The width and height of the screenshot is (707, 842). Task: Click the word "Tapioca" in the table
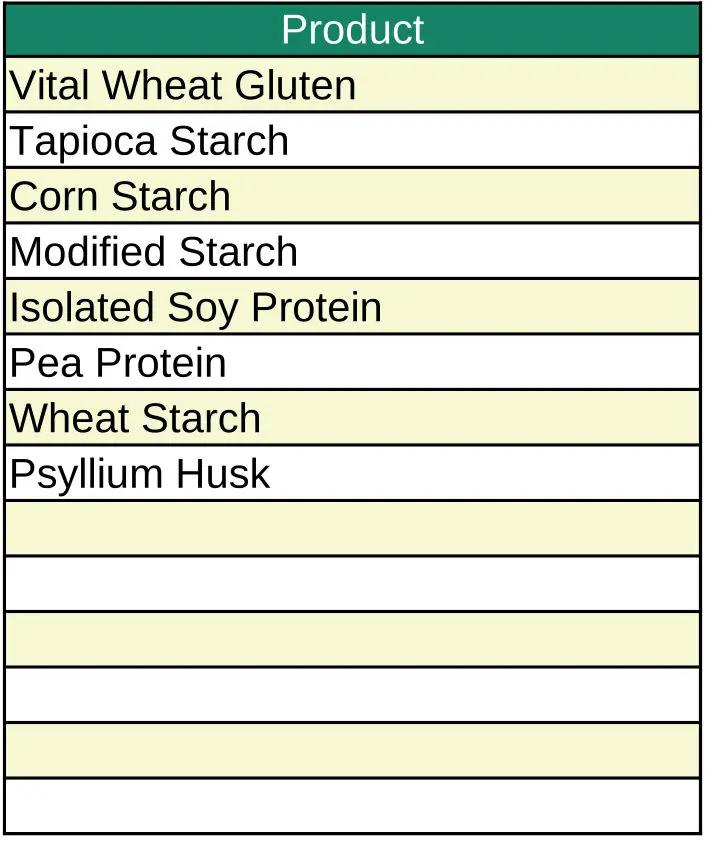(84, 142)
